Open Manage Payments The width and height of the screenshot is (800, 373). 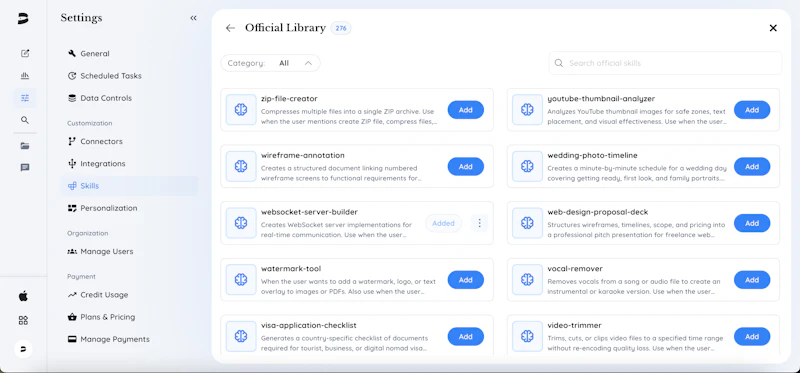(x=129, y=339)
